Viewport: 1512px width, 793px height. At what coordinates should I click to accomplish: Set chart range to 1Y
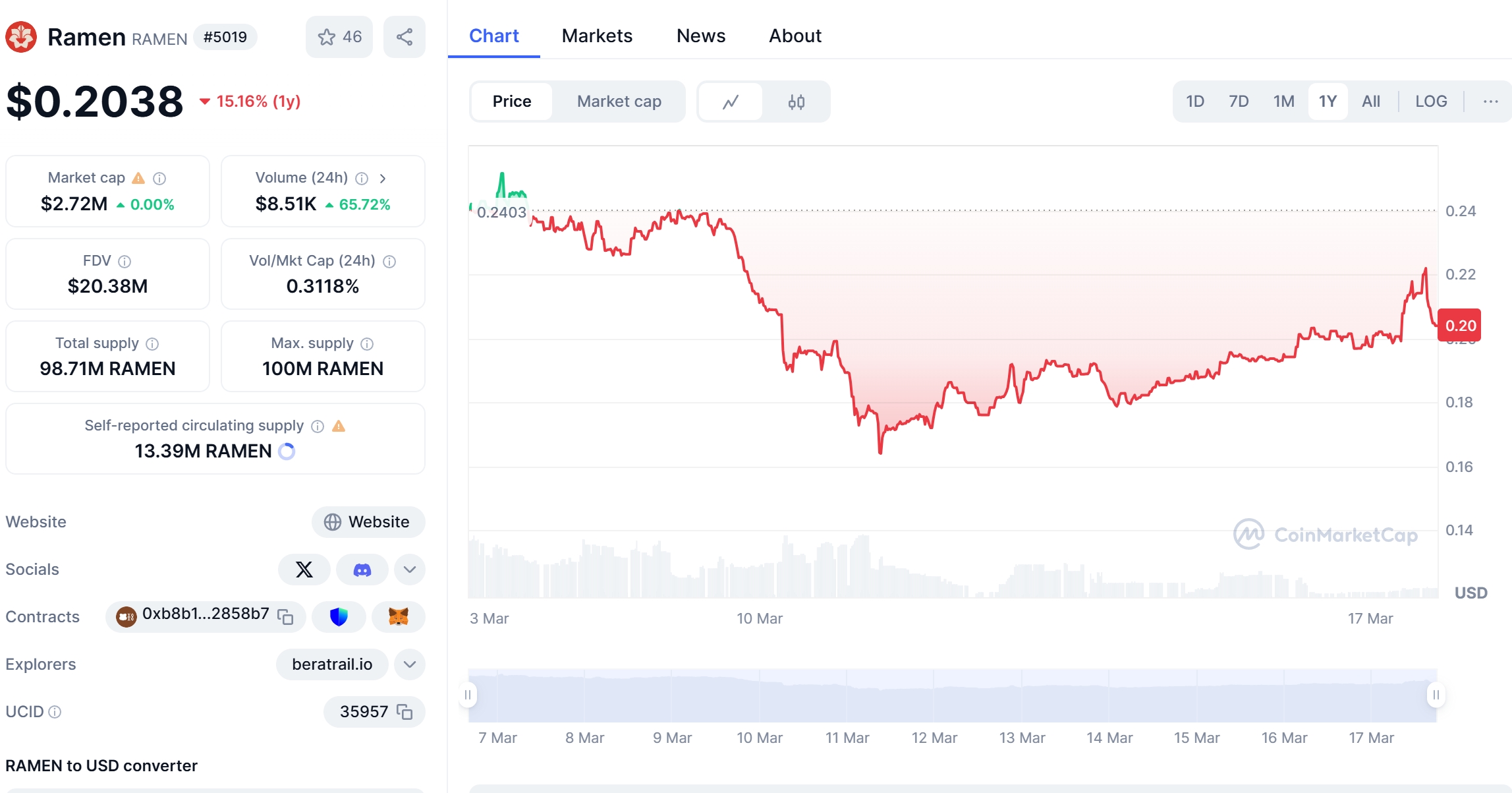tap(1328, 102)
